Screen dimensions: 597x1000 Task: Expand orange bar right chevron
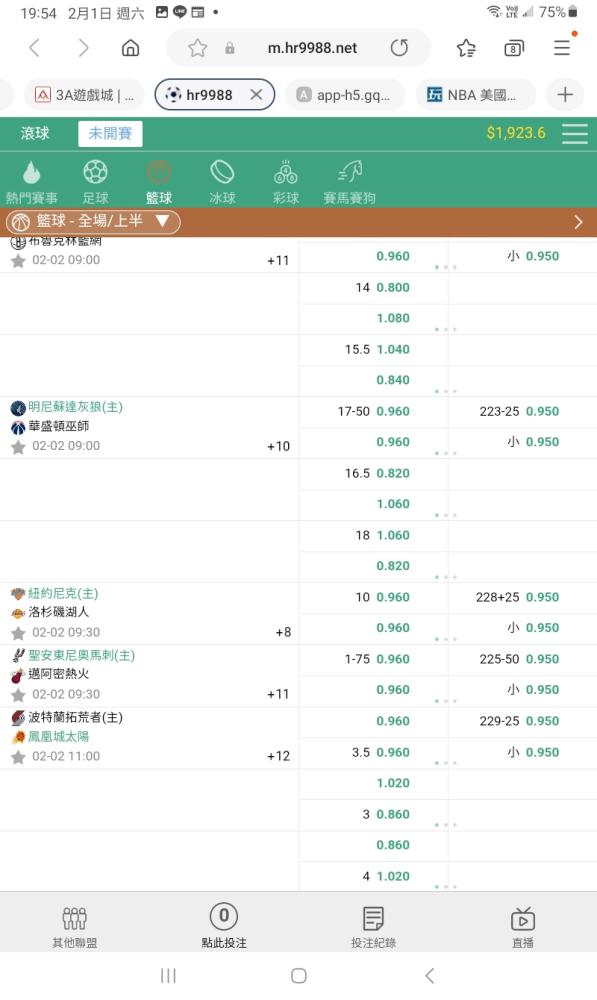click(578, 222)
